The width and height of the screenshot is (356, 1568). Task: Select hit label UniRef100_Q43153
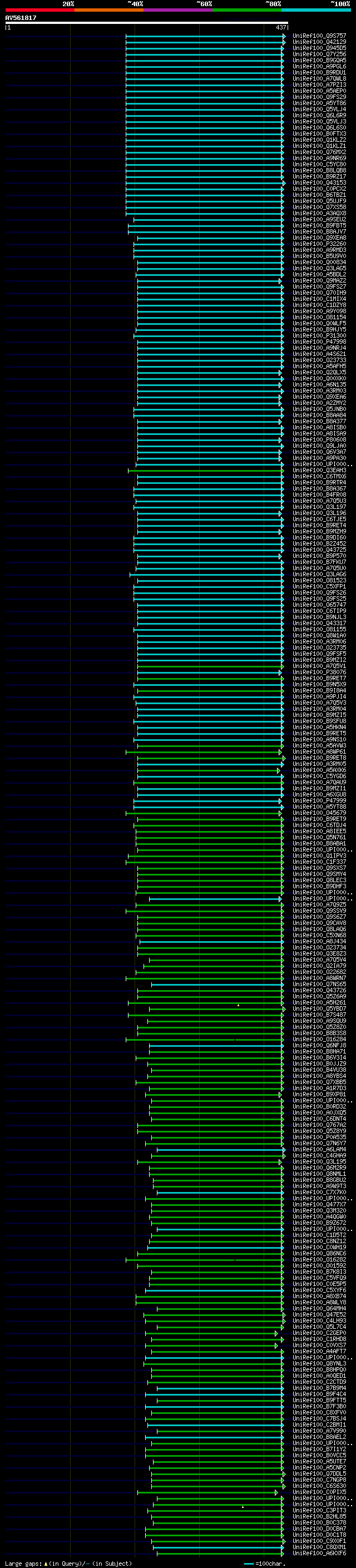[319, 182]
